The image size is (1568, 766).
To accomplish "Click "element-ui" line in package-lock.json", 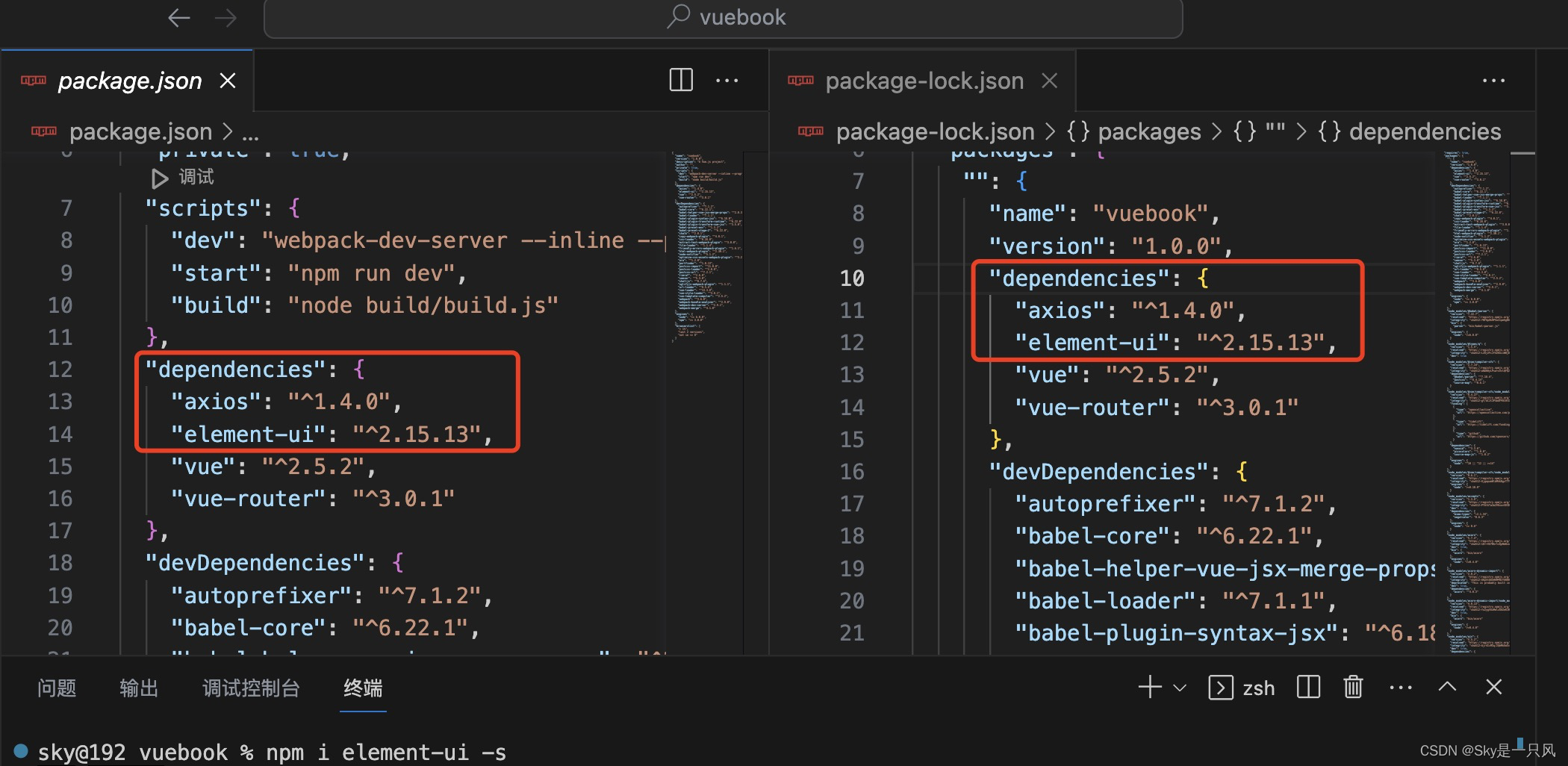I will 1175,343.
